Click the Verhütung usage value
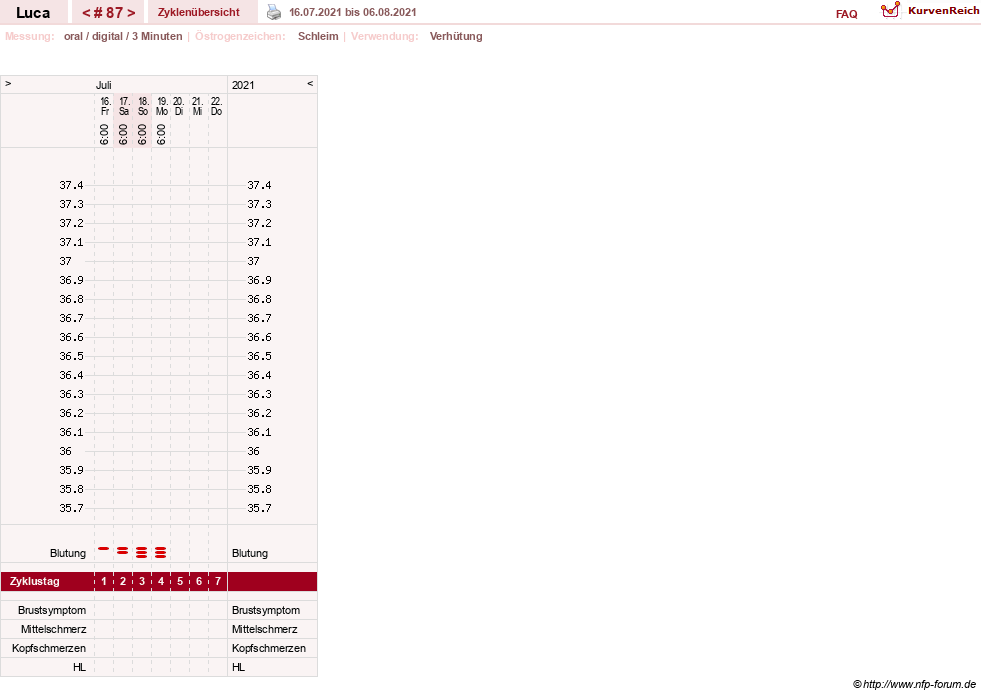The height and width of the screenshot is (696, 981). point(455,36)
